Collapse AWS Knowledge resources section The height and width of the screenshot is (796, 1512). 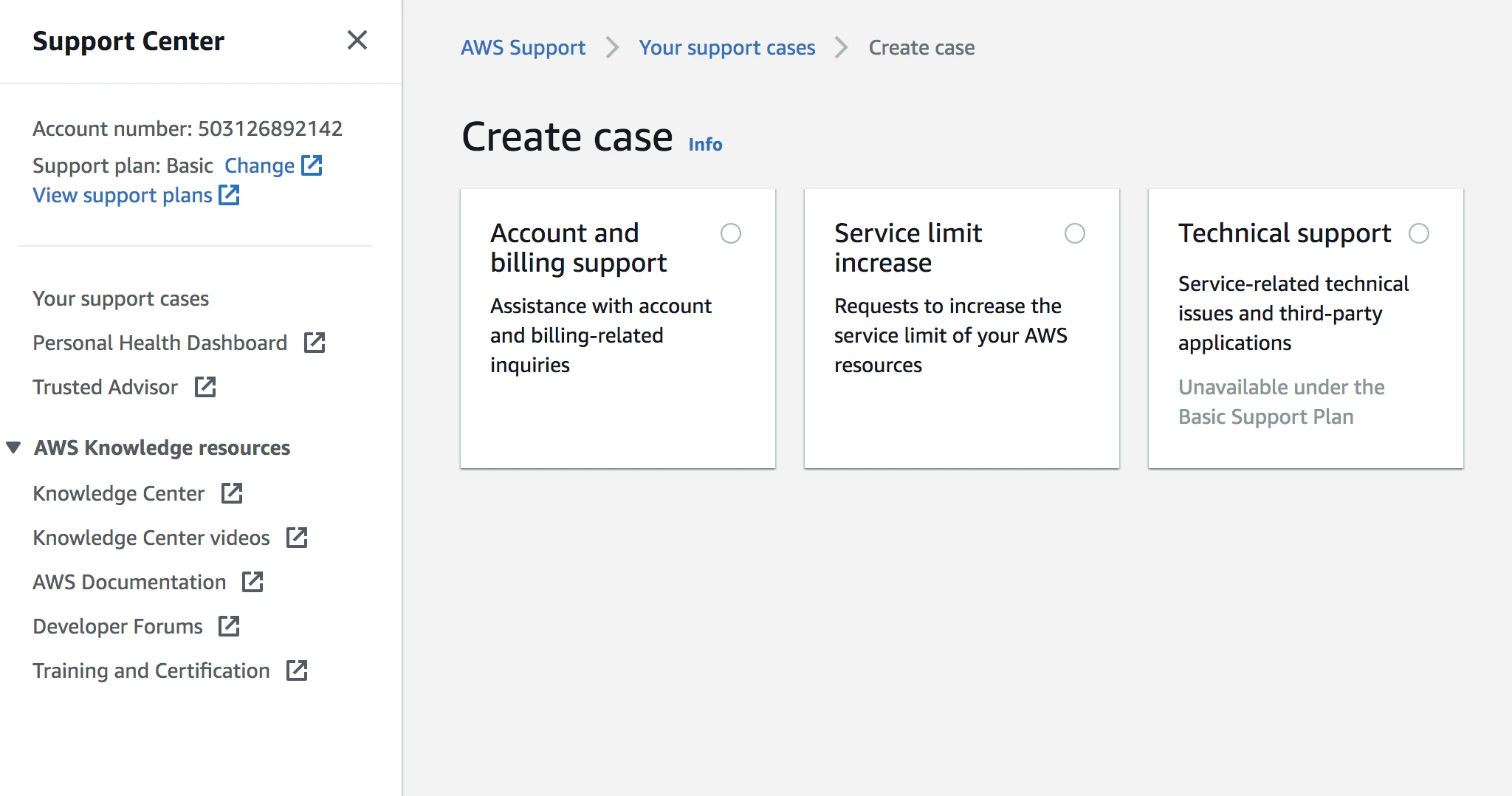click(x=13, y=447)
